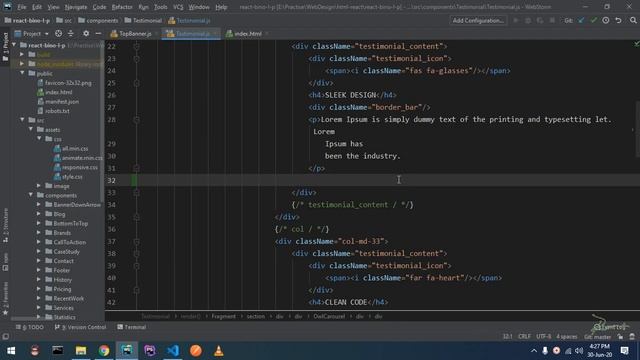Hide the Project panel with minus icon

[x=98, y=33]
